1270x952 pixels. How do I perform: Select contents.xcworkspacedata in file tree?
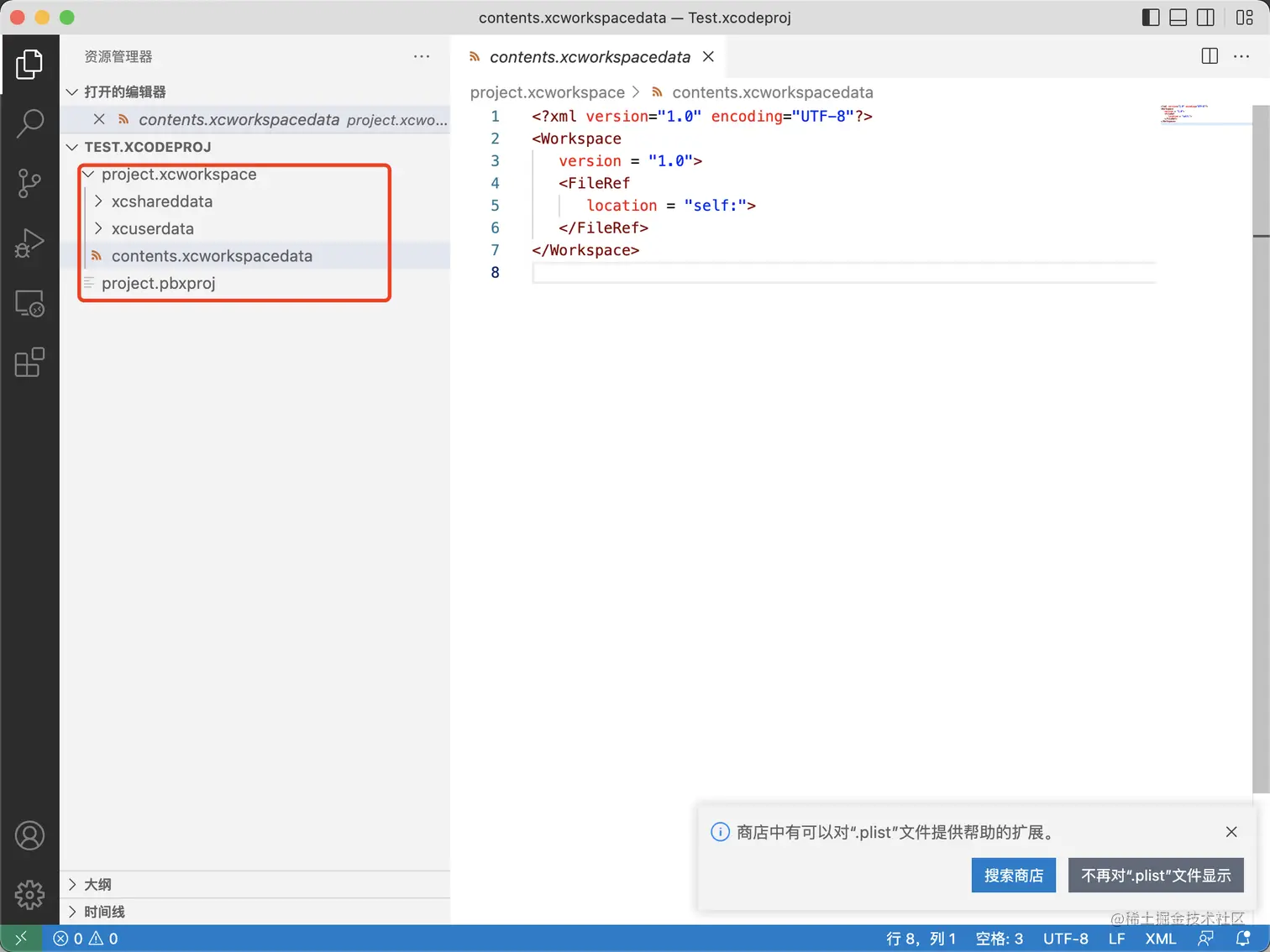255,256
